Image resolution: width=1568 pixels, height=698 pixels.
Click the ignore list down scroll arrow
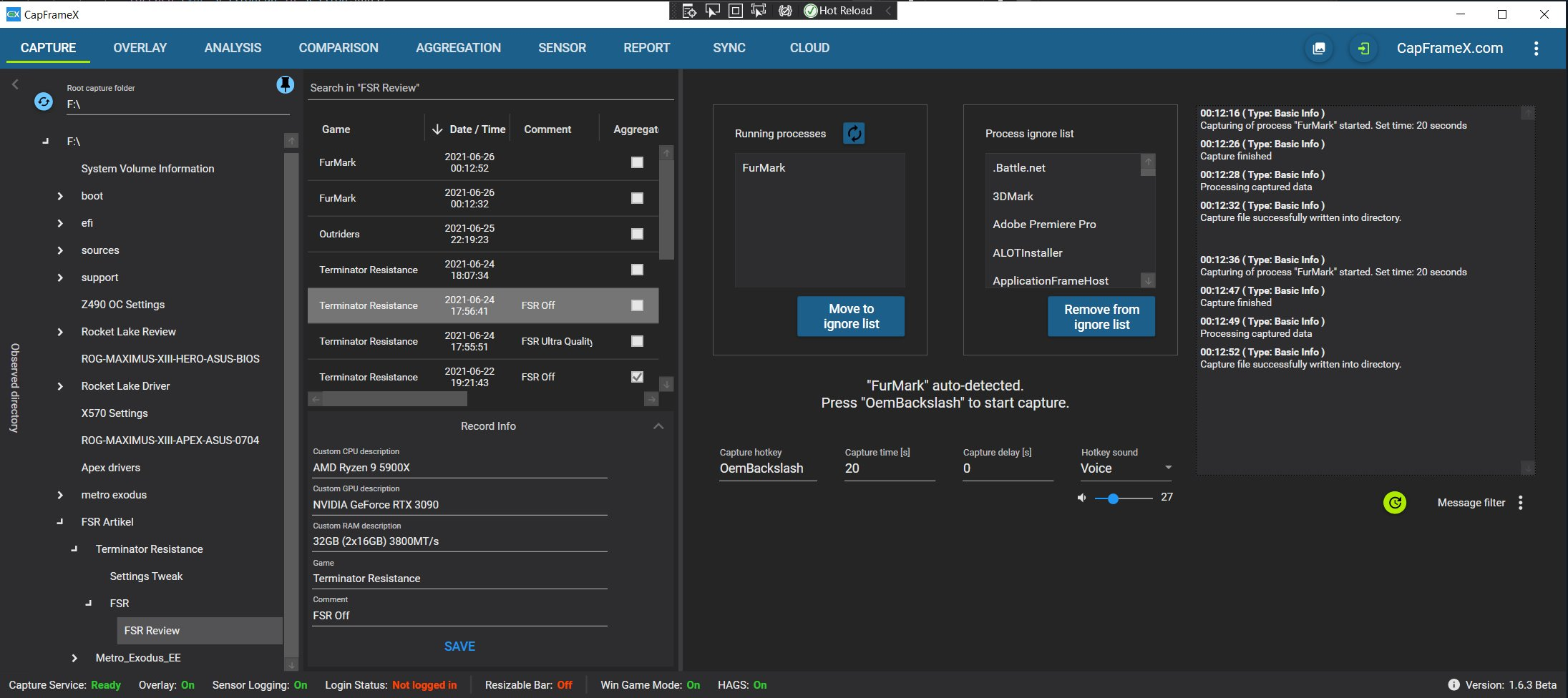(x=1148, y=280)
